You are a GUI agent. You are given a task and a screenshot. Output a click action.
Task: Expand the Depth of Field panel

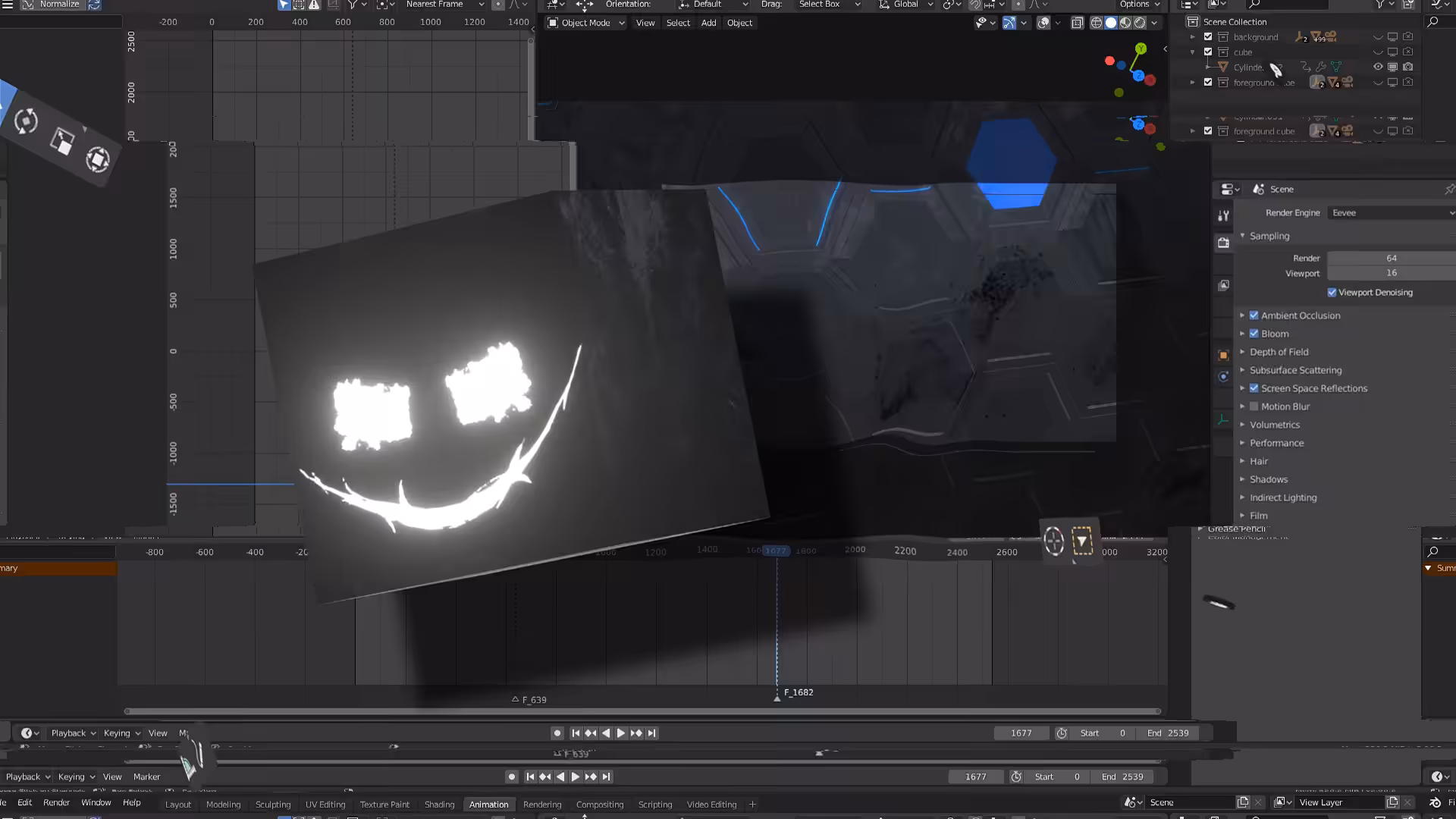(1279, 352)
